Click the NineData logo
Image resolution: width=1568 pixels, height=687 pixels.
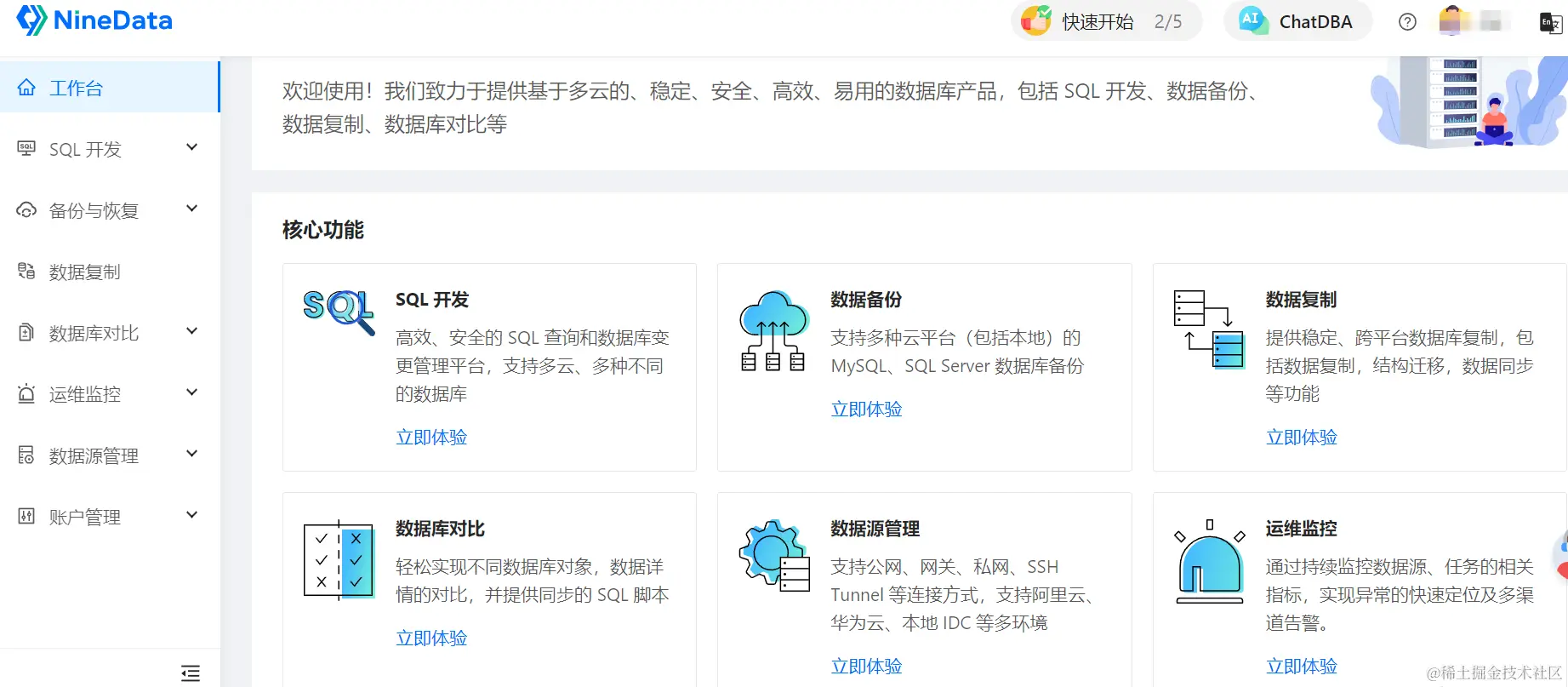94,20
